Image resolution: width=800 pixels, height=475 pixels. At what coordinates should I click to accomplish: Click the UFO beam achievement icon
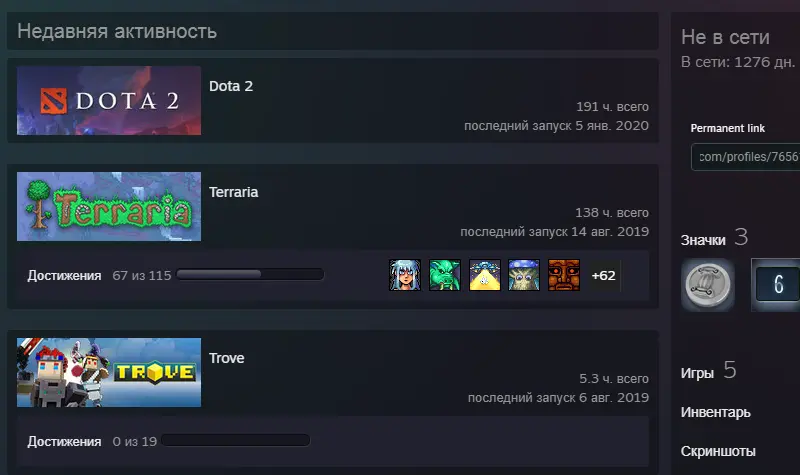[x=484, y=275]
